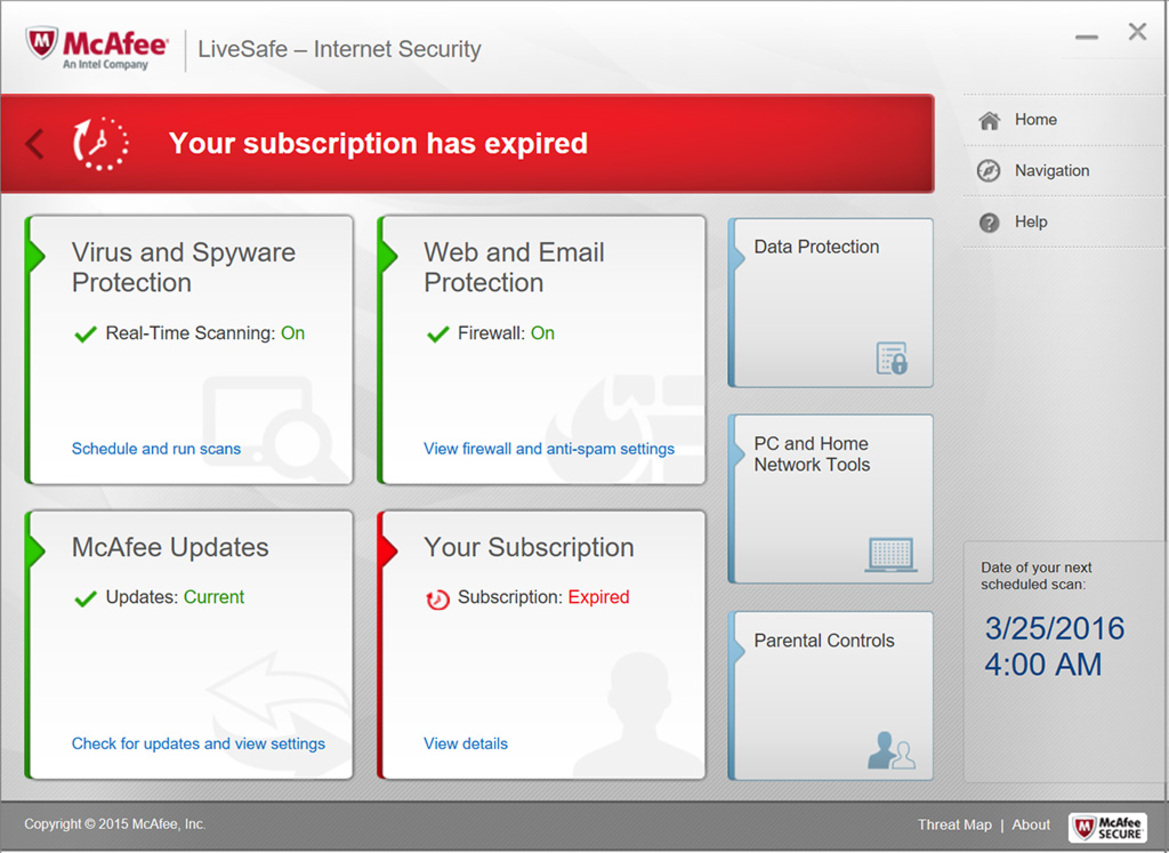
Task: Expand the PC and Home Network Tools panel
Action: (x=831, y=499)
